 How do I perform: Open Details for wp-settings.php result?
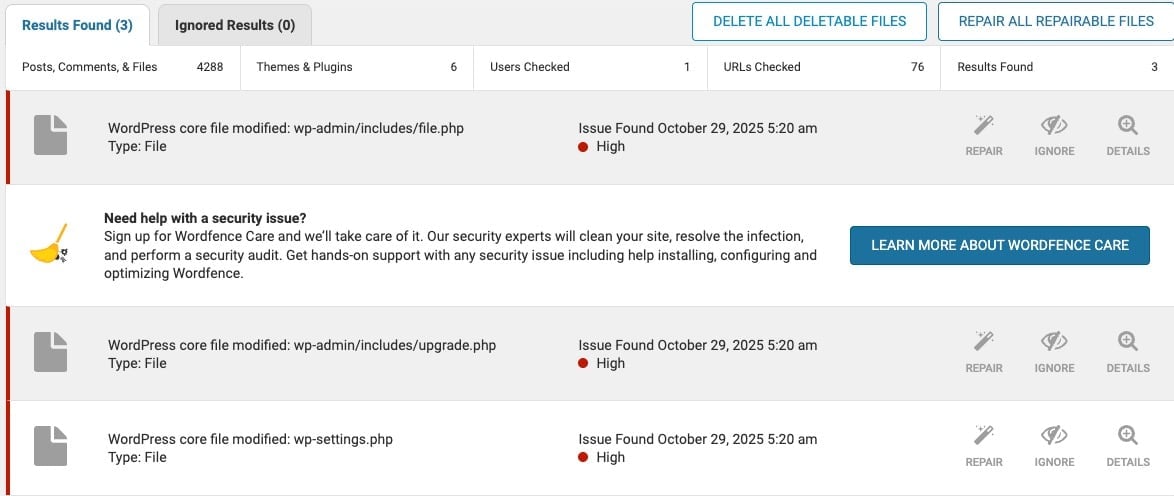[x=1128, y=438]
